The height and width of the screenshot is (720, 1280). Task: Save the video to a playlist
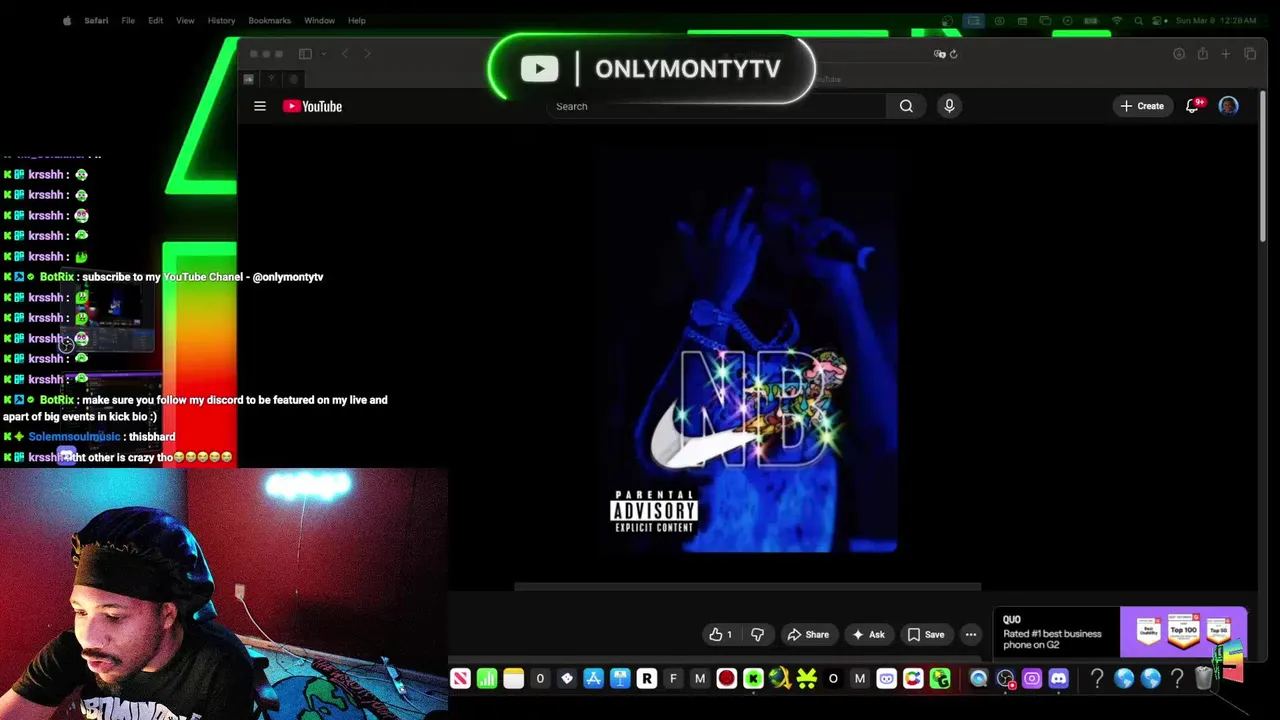tap(925, 634)
